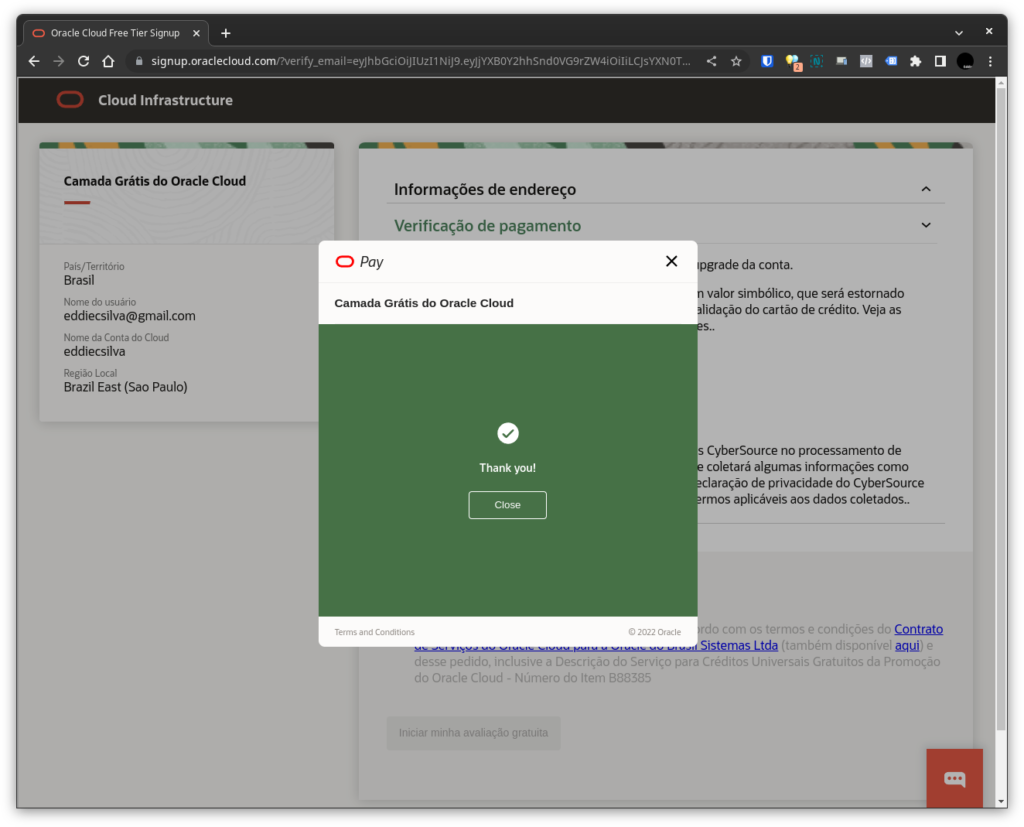Reload the page
The image size is (1024, 827).
pyautogui.click(x=84, y=61)
